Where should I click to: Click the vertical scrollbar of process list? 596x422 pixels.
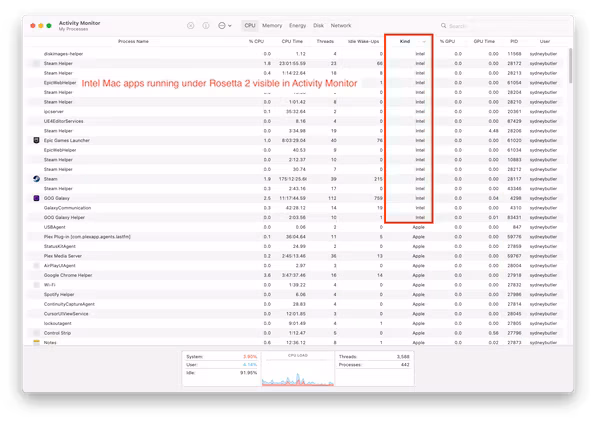(570, 66)
